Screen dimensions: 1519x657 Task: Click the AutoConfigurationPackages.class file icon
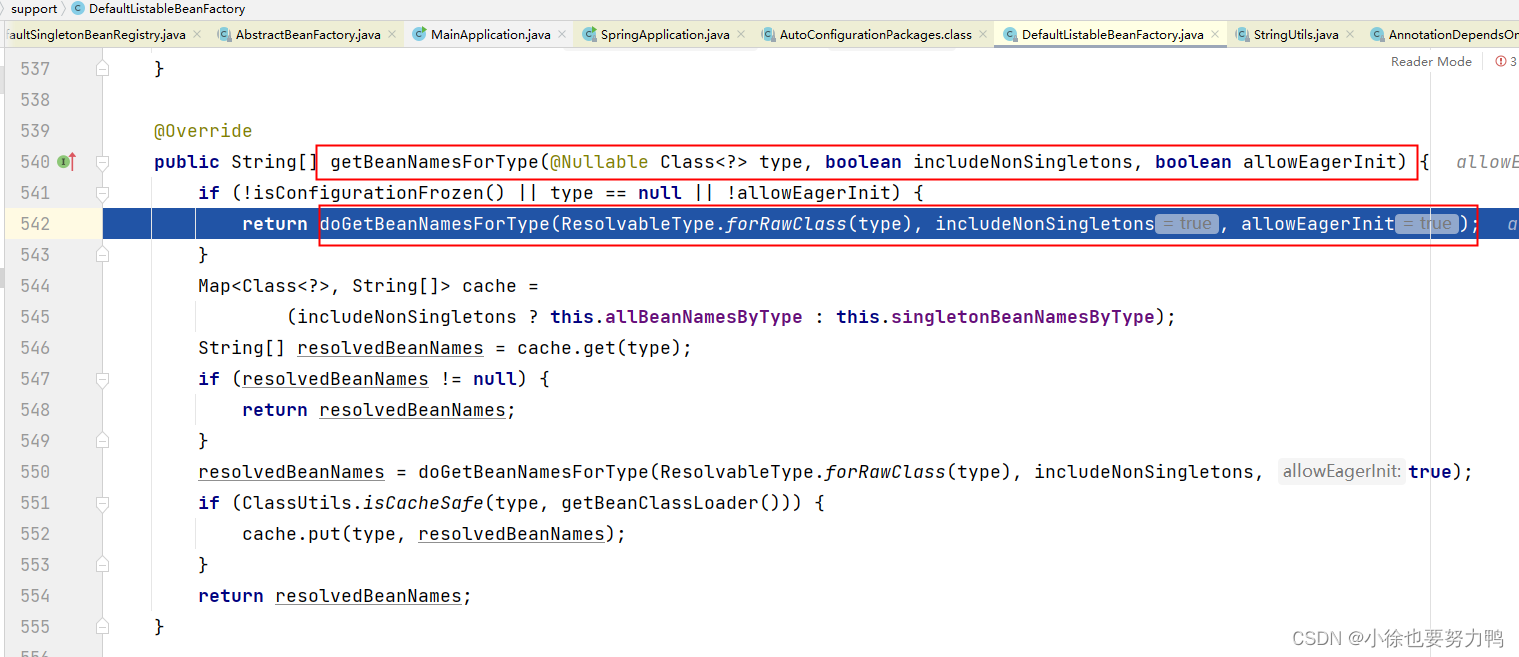pyautogui.click(x=769, y=34)
